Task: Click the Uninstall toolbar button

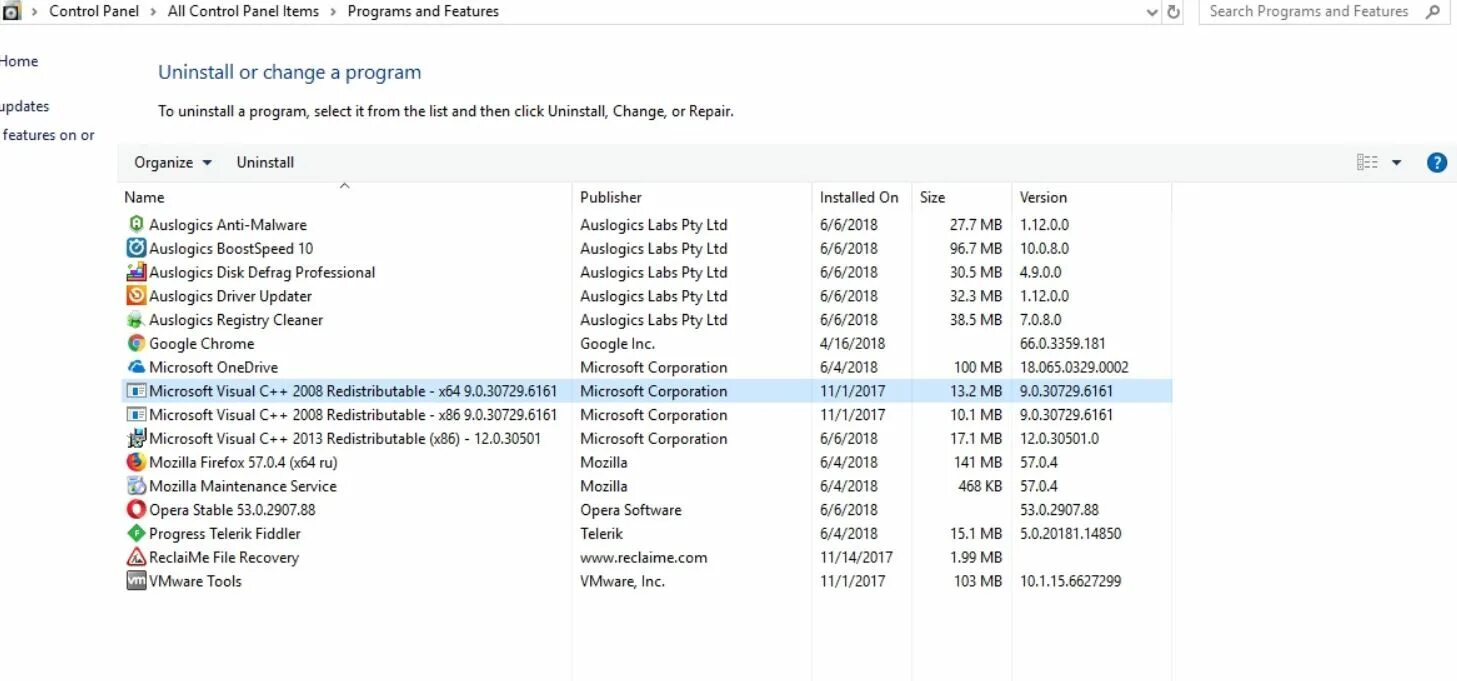Action: point(265,163)
